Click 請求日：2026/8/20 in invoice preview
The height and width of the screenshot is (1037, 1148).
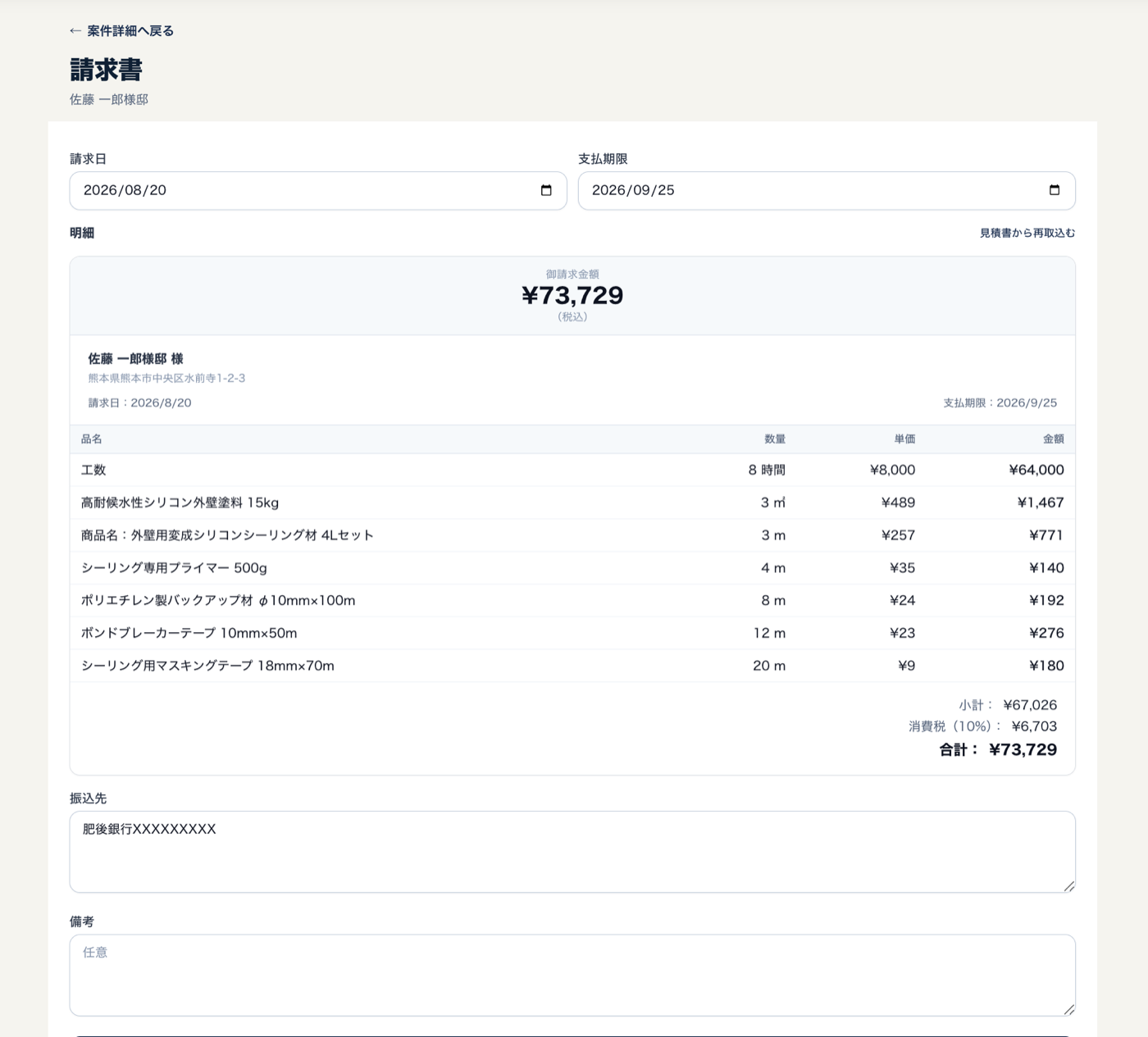pos(139,403)
